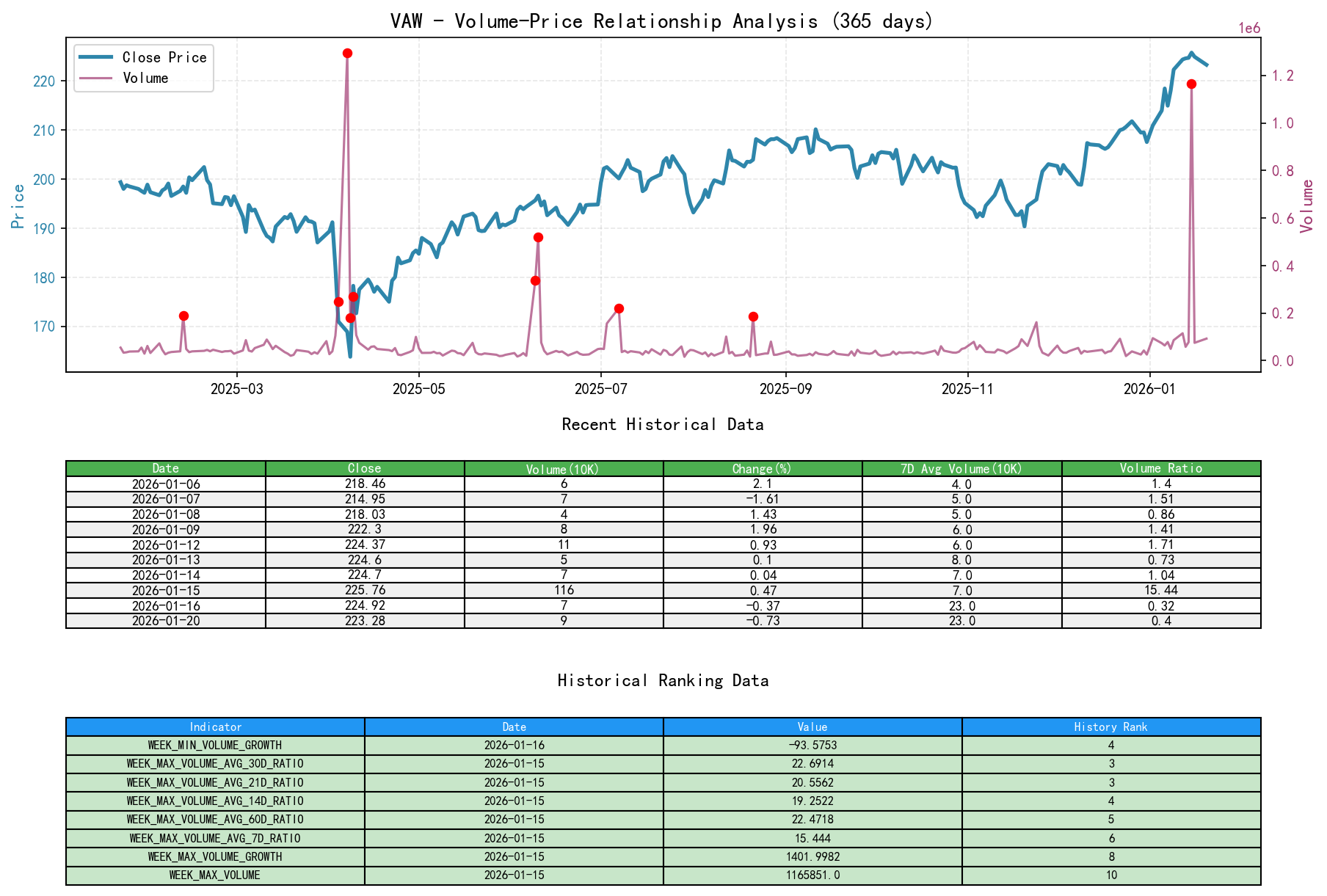Click the red dot near 2026-01 volume spike
Viewport: 1327px width, 896px height.
tap(1191, 84)
